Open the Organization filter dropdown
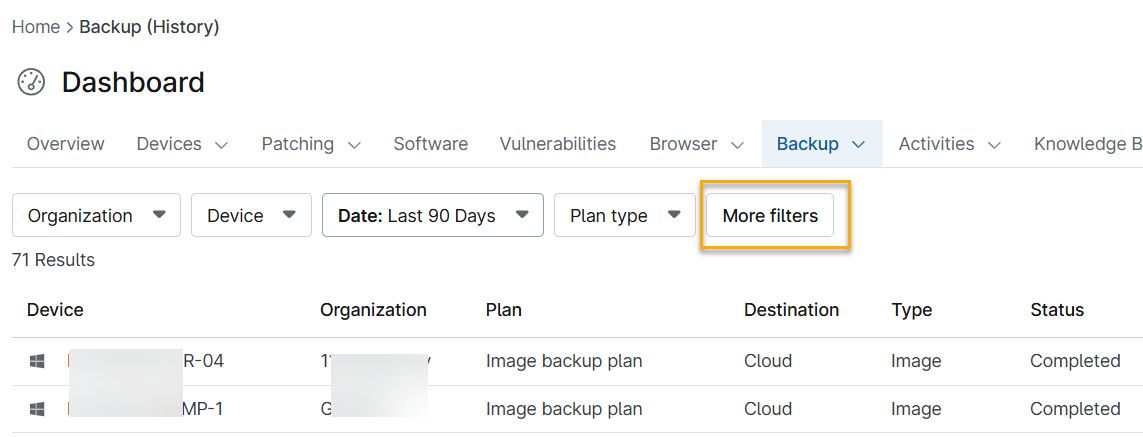This screenshot has height=437, width=1143. point(96,215)
